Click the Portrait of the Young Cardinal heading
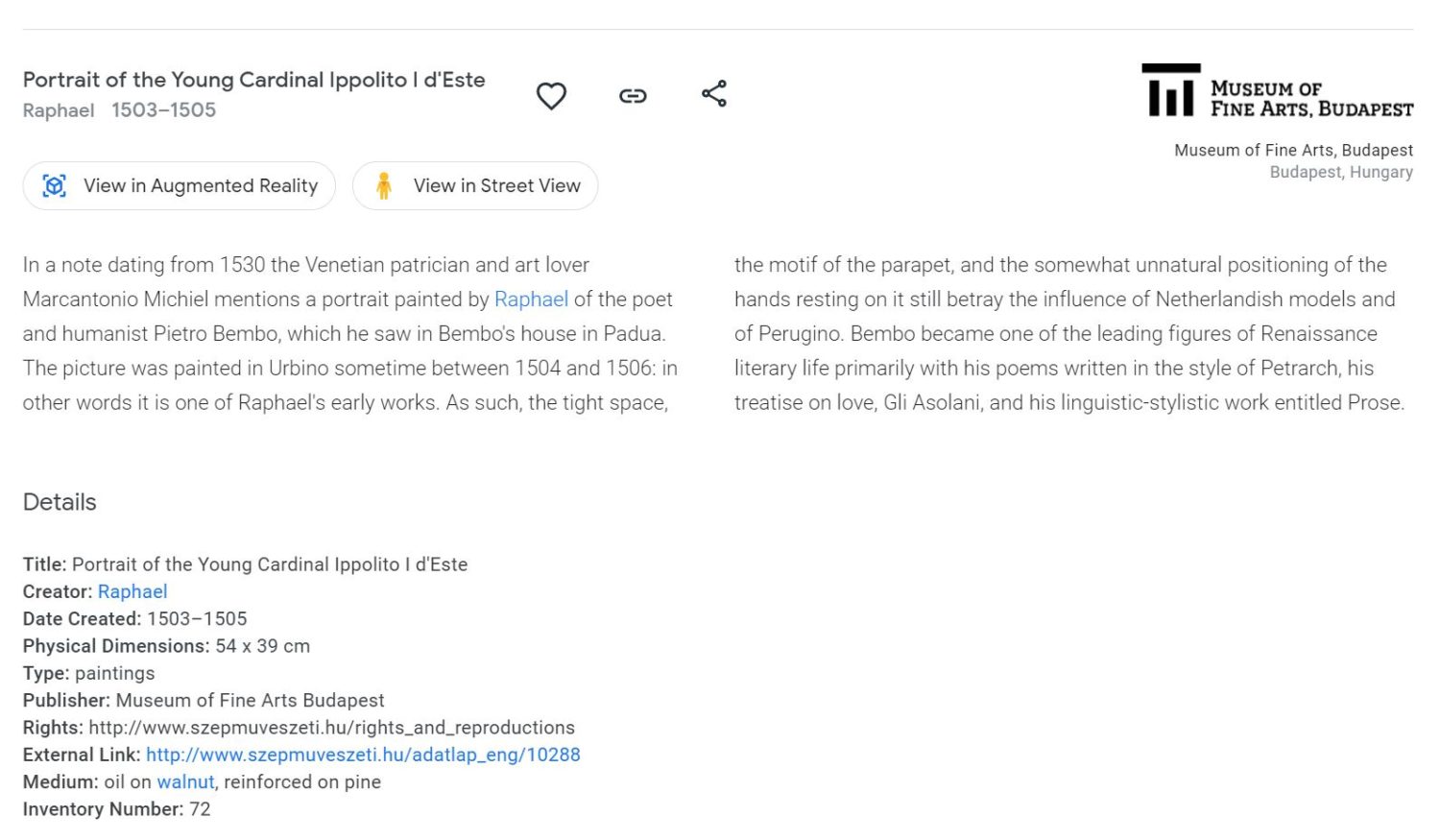This screenshot has width=1440, height=840. coord(253,80)
